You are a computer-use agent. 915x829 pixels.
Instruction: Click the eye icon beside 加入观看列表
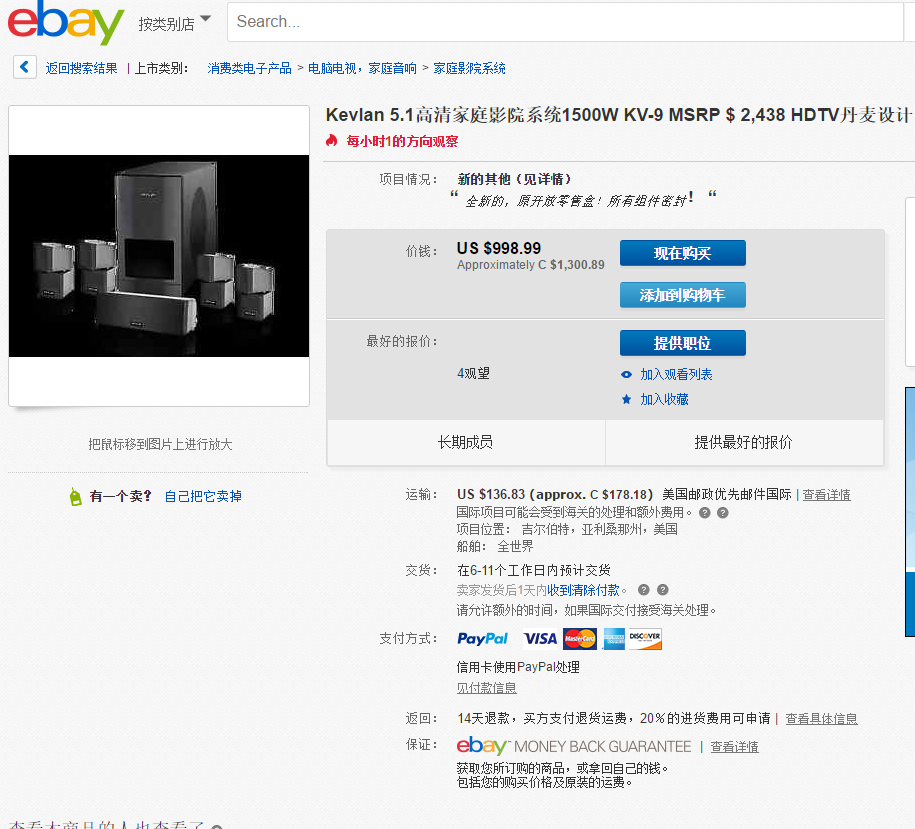pyautogui.click(x=626, y=375)
